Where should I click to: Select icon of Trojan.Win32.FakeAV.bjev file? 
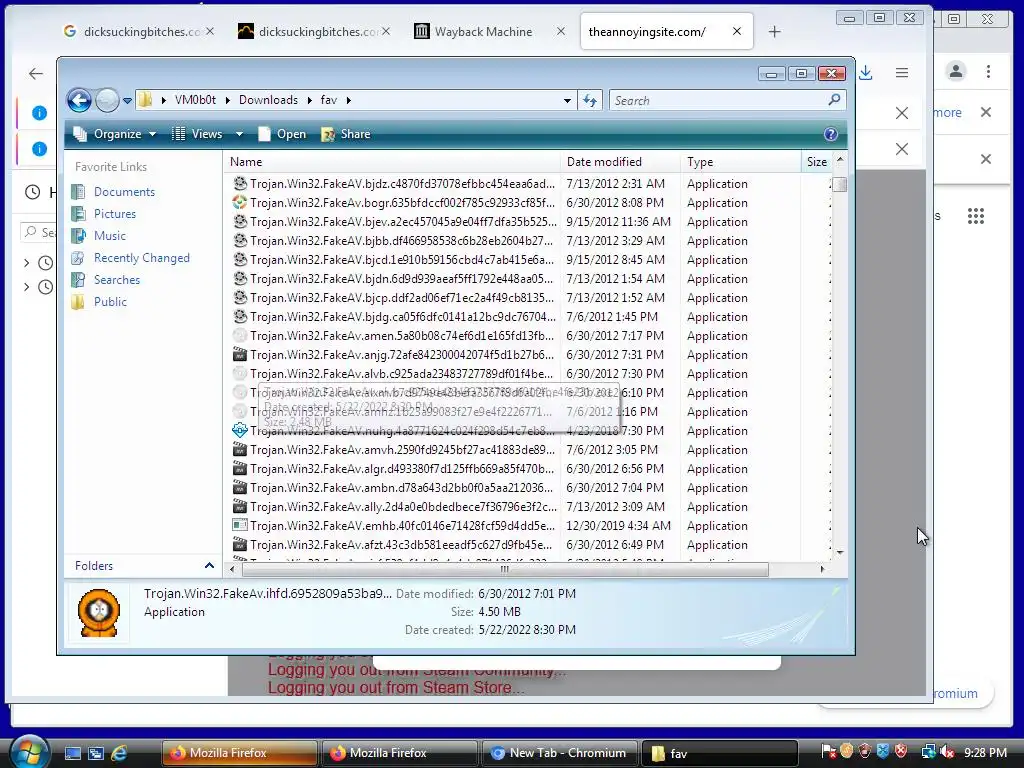coord(240,221)
